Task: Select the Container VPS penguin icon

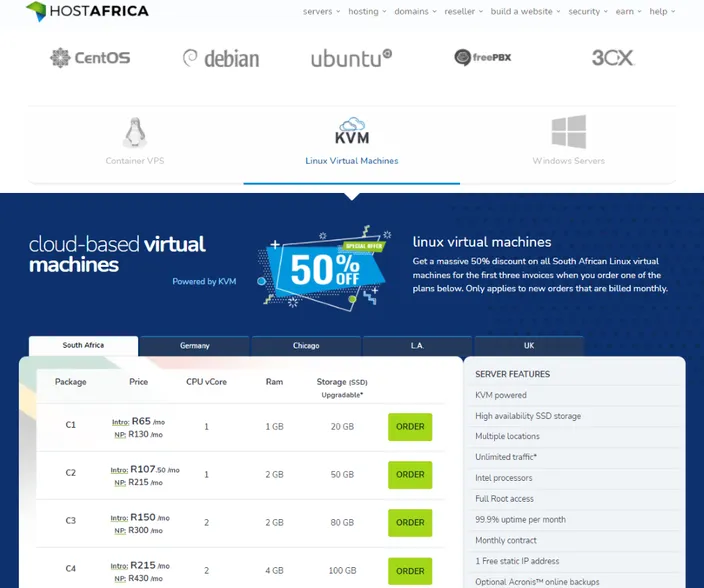Action: 135,132
